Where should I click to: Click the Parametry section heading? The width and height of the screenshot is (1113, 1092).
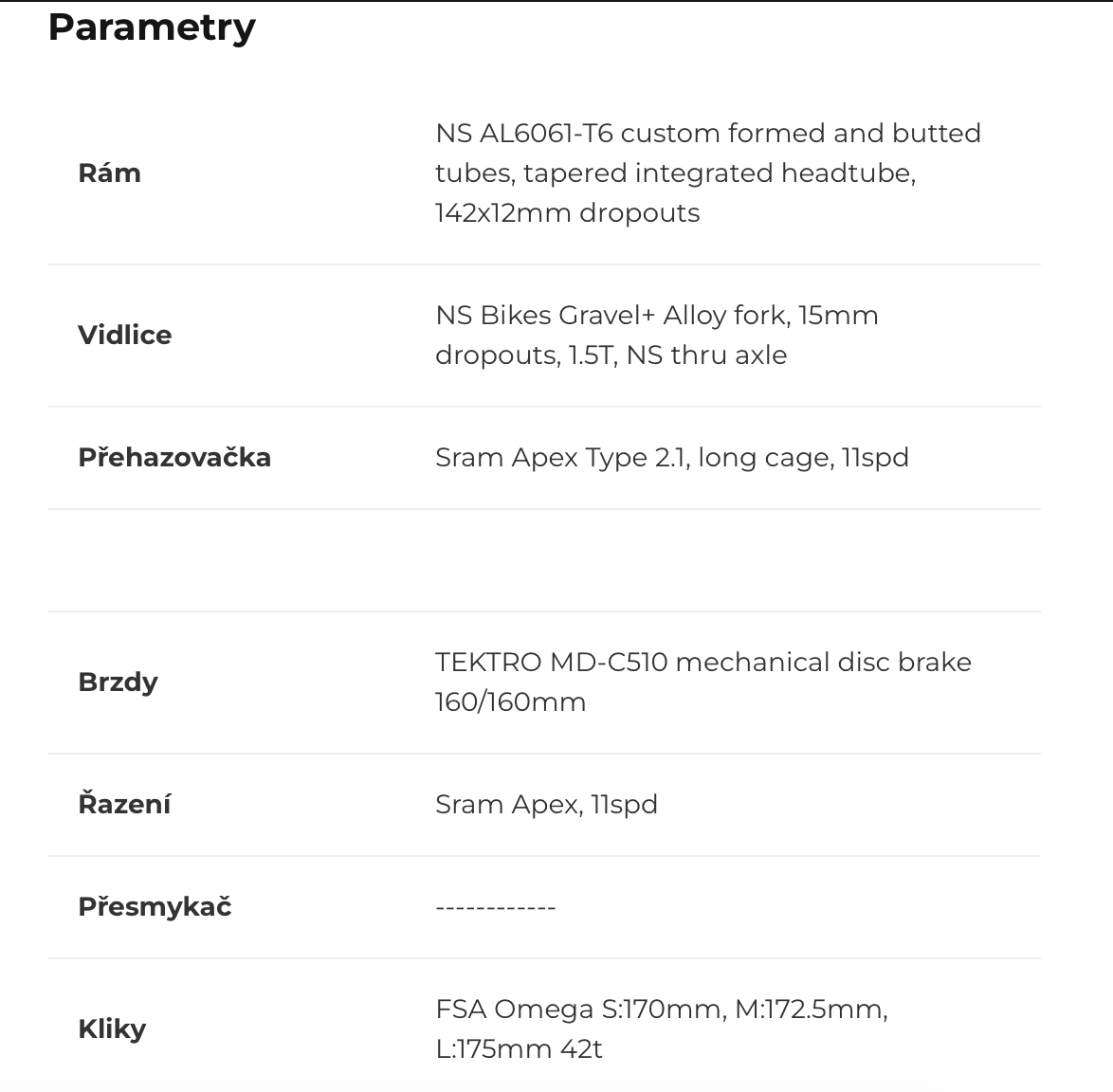tap(152, 27)
